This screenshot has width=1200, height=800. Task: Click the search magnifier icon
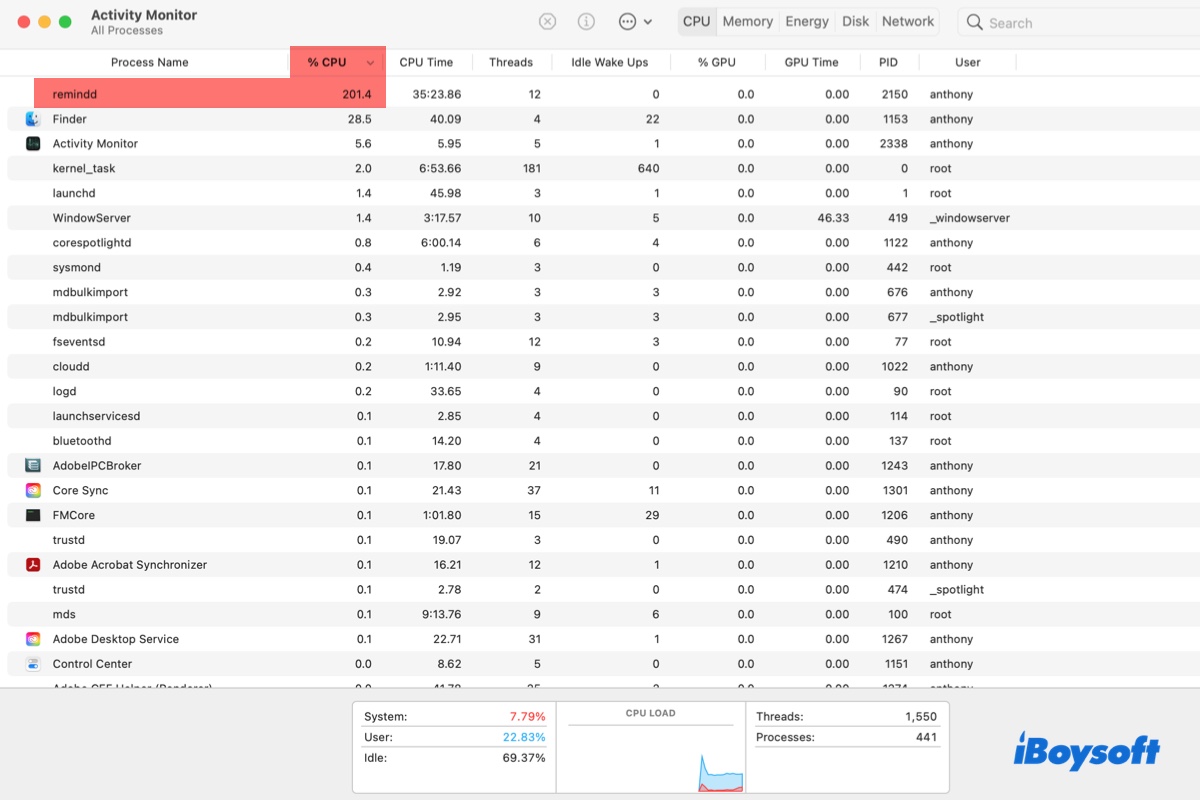[x=975, y=22]
